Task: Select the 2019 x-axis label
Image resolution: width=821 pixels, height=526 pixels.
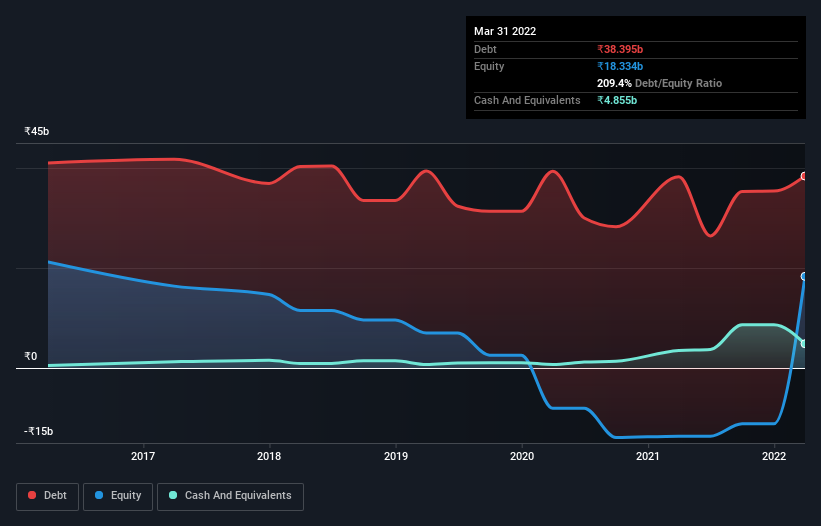Action: 396,456
